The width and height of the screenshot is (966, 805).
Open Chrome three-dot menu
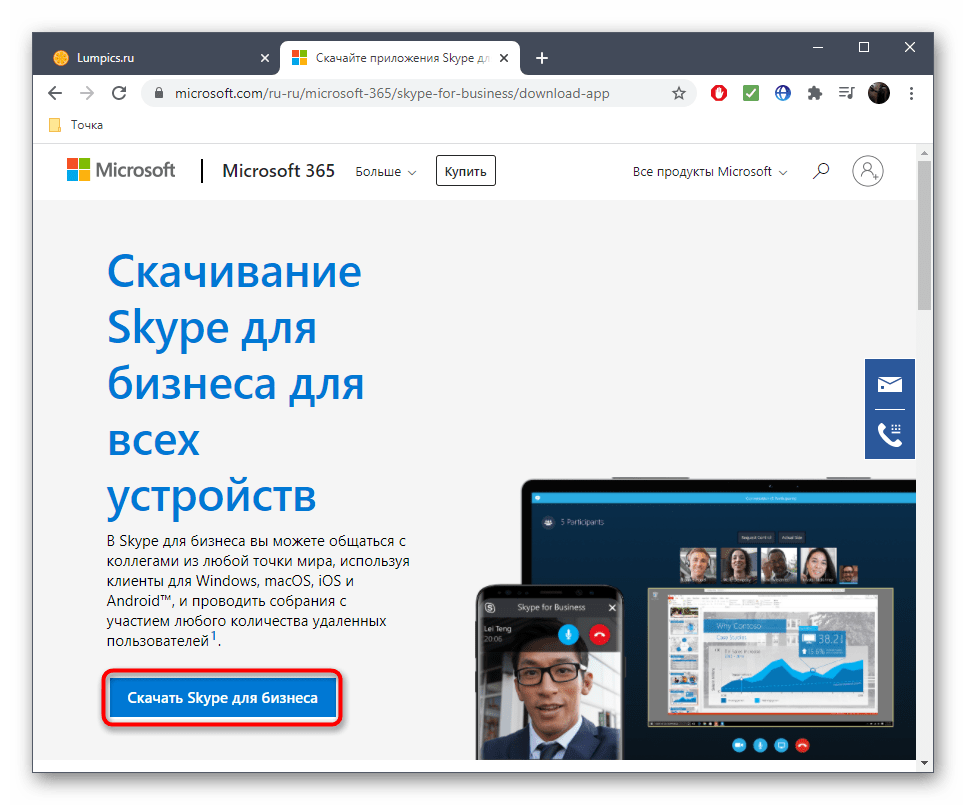(x=911, y=94)
